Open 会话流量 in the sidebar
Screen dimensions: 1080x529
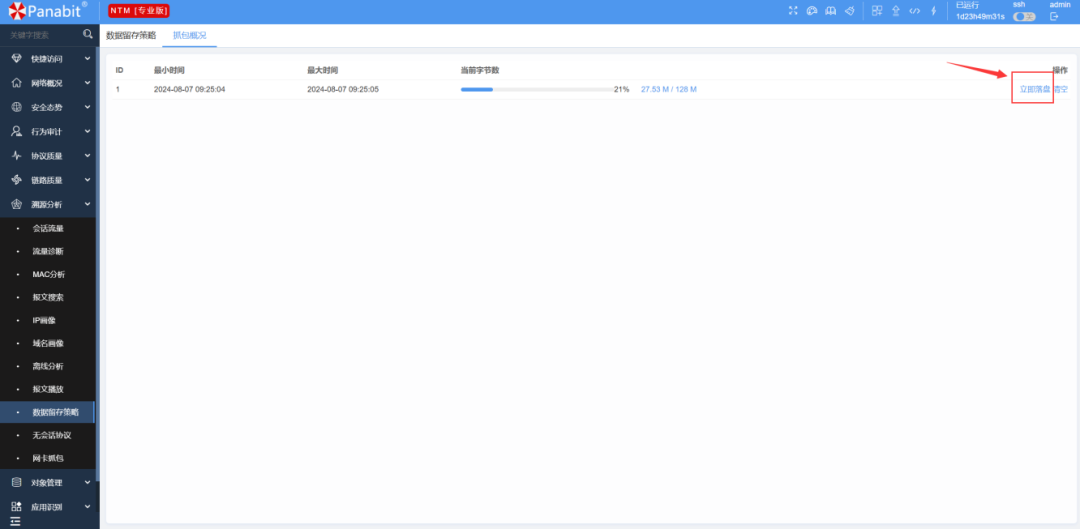pyautogui.click(x=48, y=228)
